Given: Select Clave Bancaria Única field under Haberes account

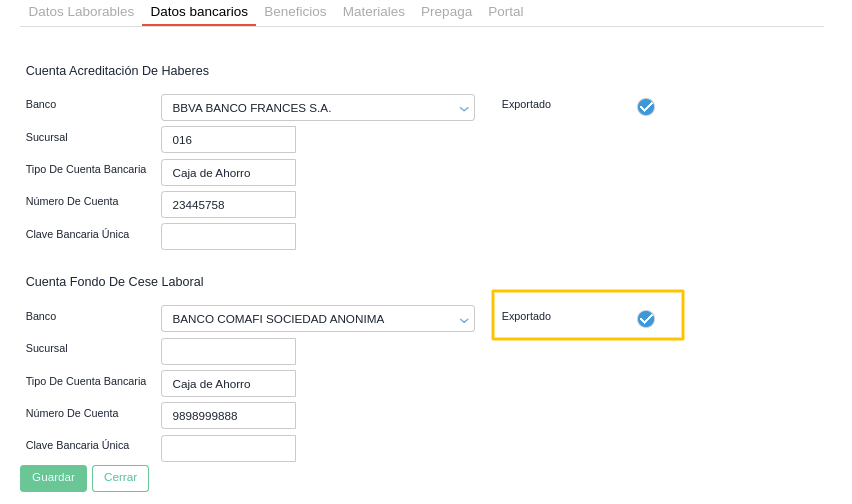Looking at the screenshot, I should 228,237.
